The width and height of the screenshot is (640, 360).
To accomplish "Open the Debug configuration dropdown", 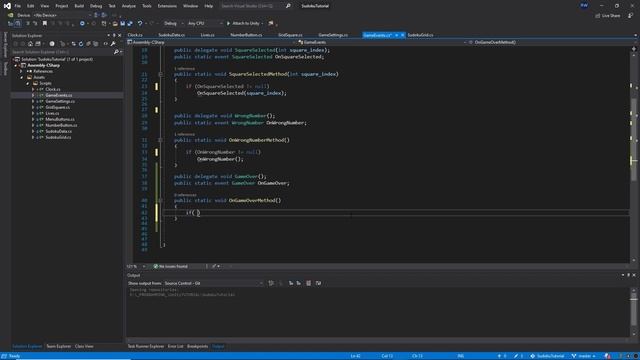I will coord(173,24).
